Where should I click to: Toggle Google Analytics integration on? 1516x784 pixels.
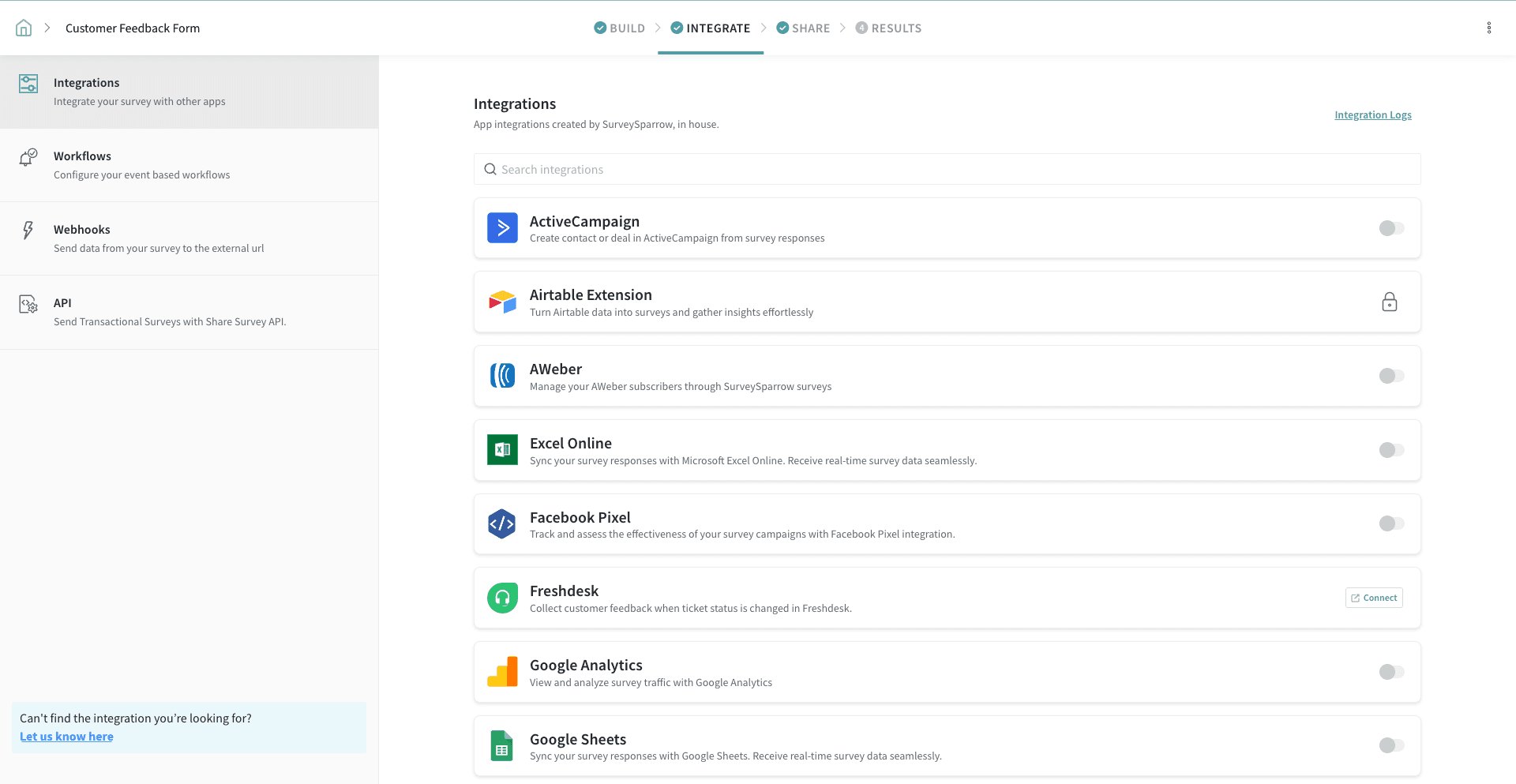click(x=1390, y=672)
